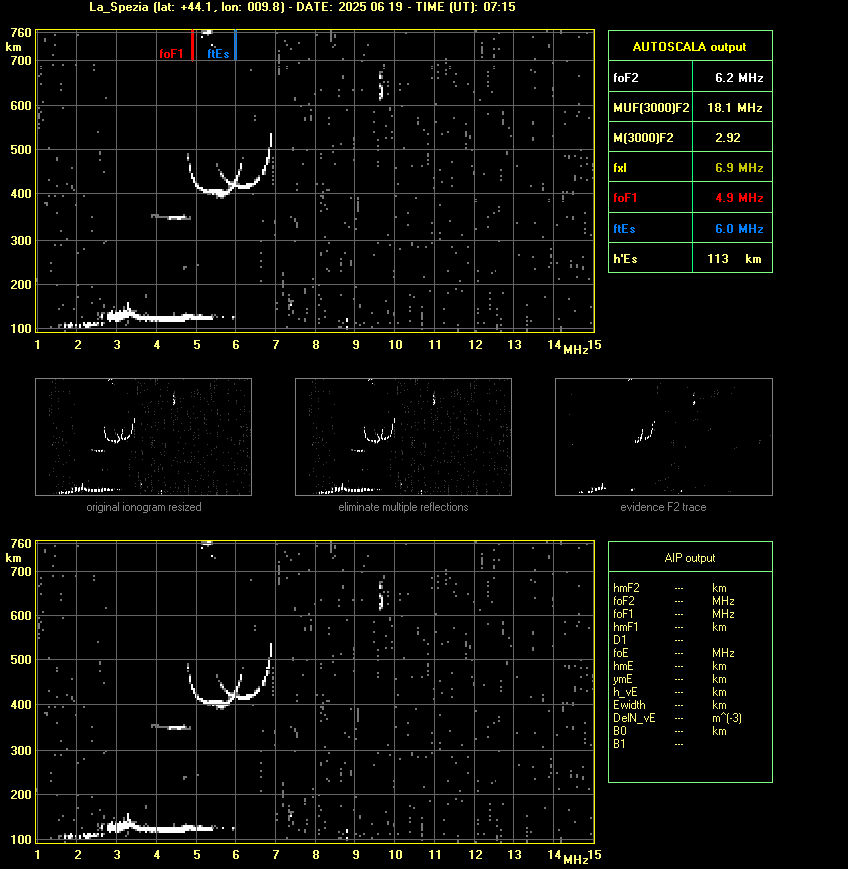Click the D1 row in AIP output

point(648,640)
